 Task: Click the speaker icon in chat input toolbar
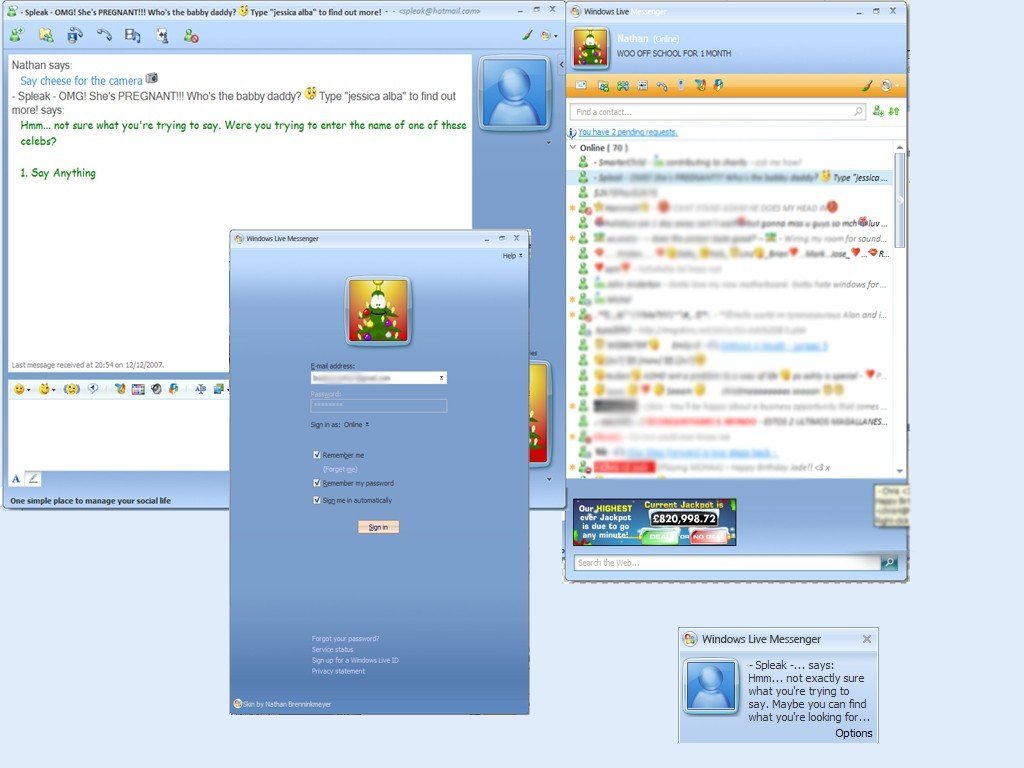tap(156, 389)
